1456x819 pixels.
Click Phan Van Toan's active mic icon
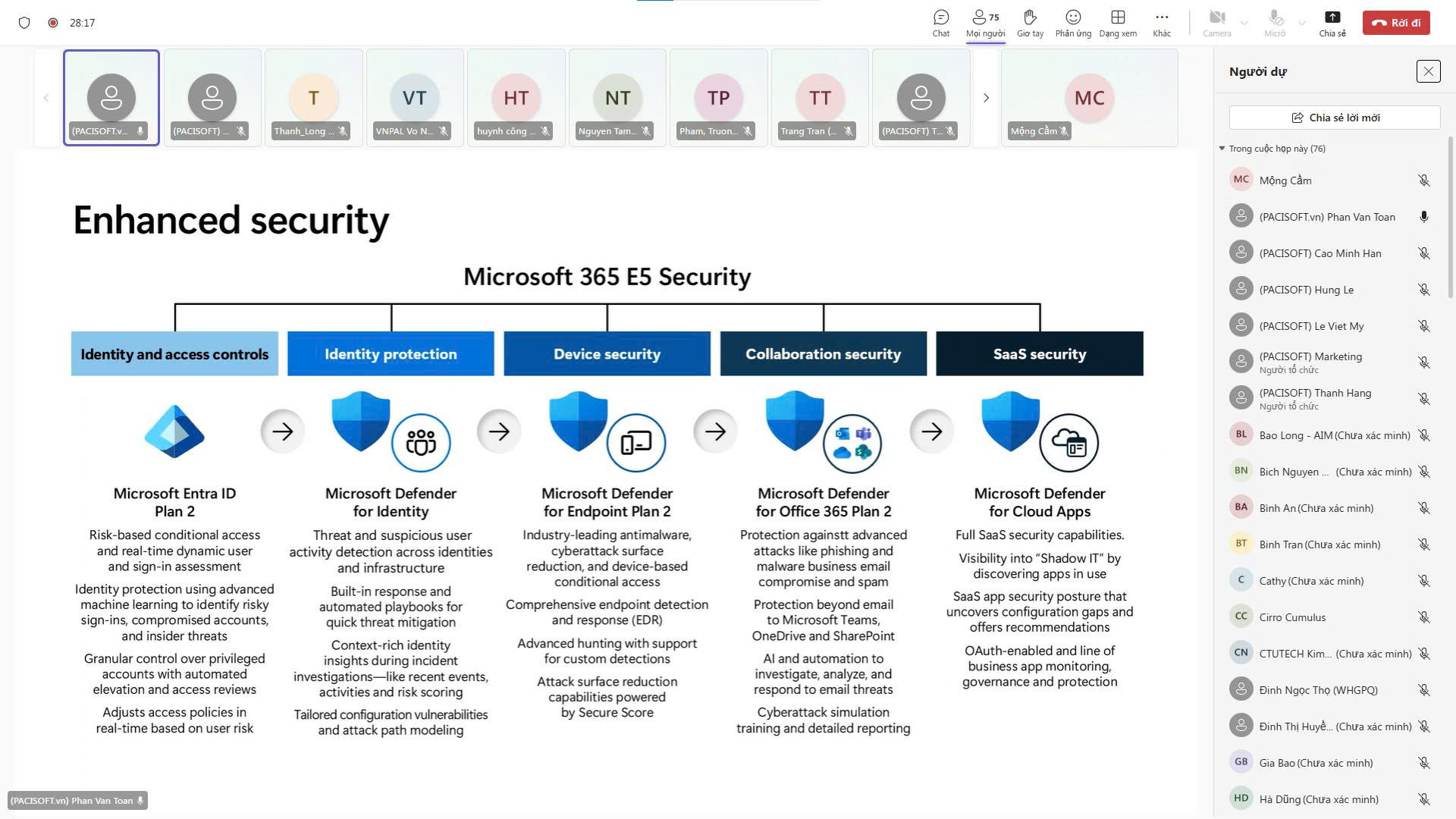click(x=1423, y=217)
